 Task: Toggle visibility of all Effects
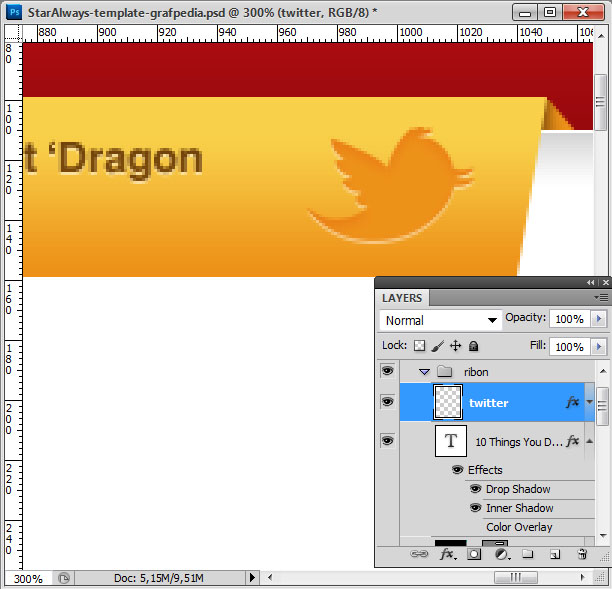click(x=457, y=469)
